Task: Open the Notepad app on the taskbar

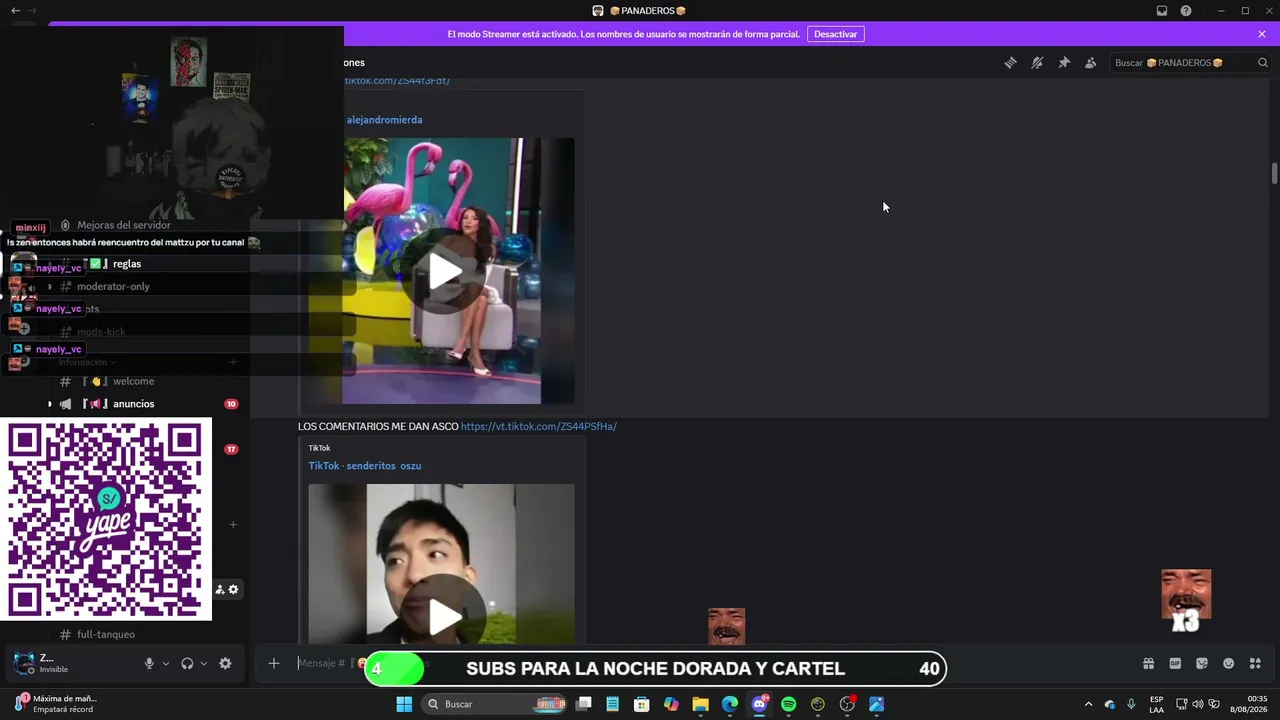Action: tap(613, 704)
